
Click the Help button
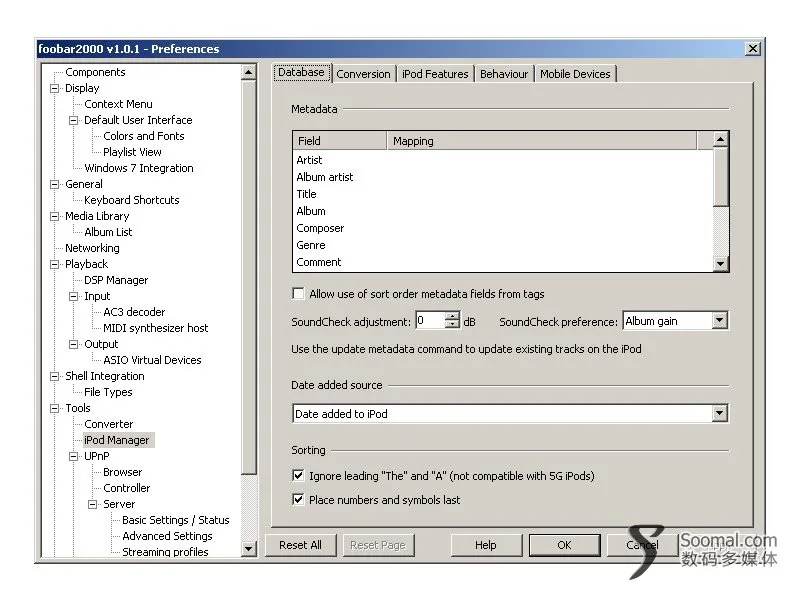tap(486, 545)
